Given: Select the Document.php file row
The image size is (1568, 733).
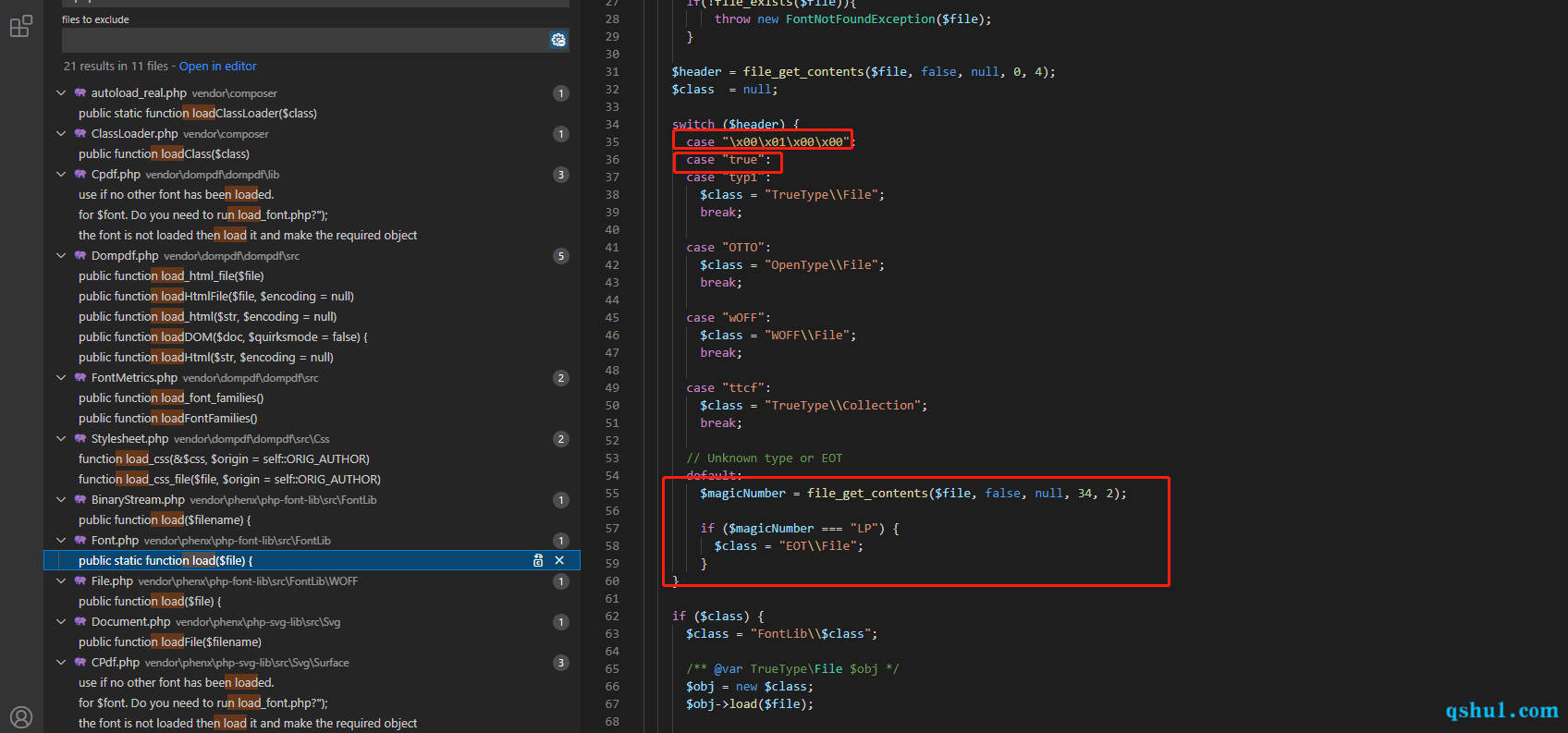Looking at the screenshot, I should click(x=312, y=621).
